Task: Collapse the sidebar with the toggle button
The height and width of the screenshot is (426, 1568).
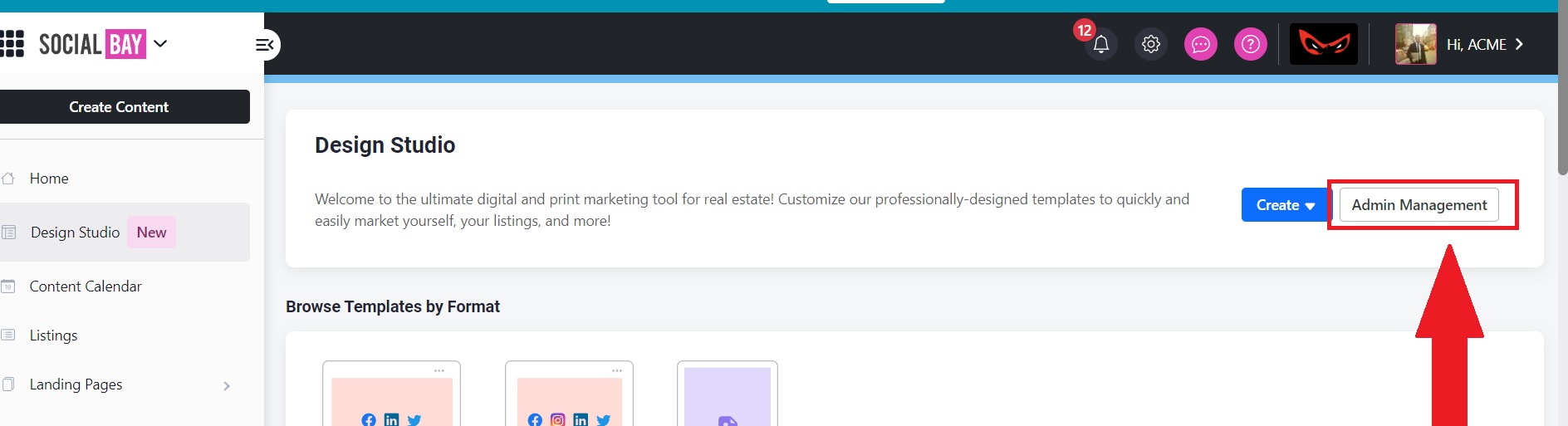Action: click(x=265, y=45)
